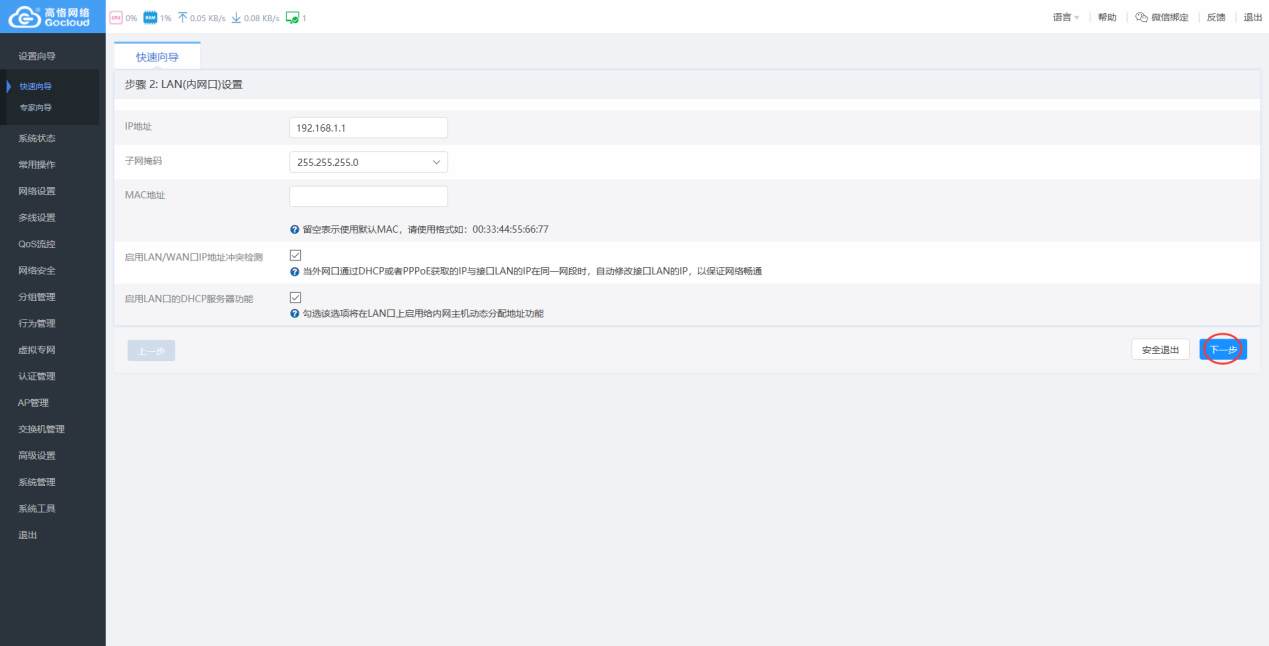1269x646 pixels.
Task: Disable the LAN口 DHCP服务器功能 checkbox
Action: (x=295, y=298)
